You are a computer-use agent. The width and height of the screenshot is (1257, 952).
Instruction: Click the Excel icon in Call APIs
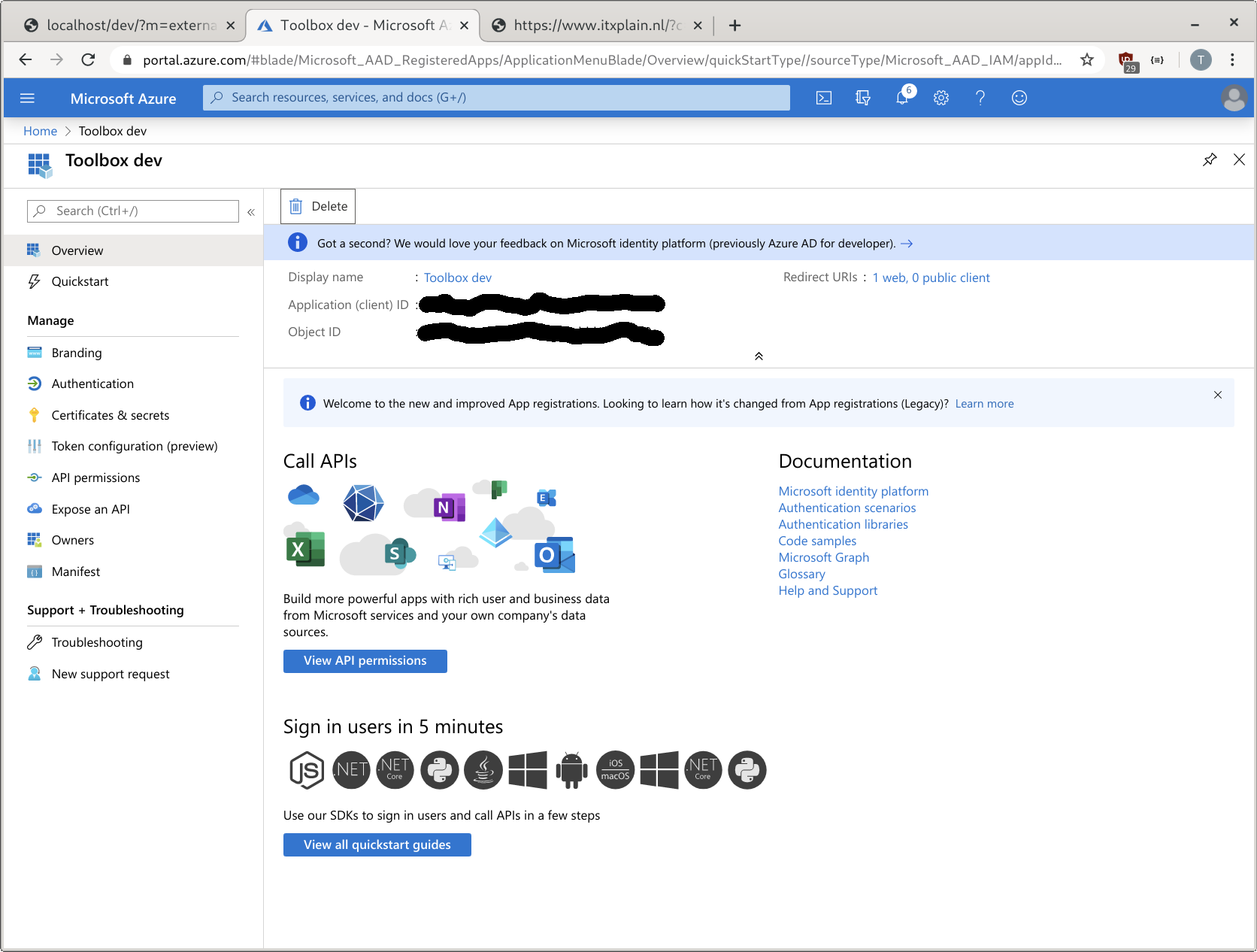coord(305,549)
